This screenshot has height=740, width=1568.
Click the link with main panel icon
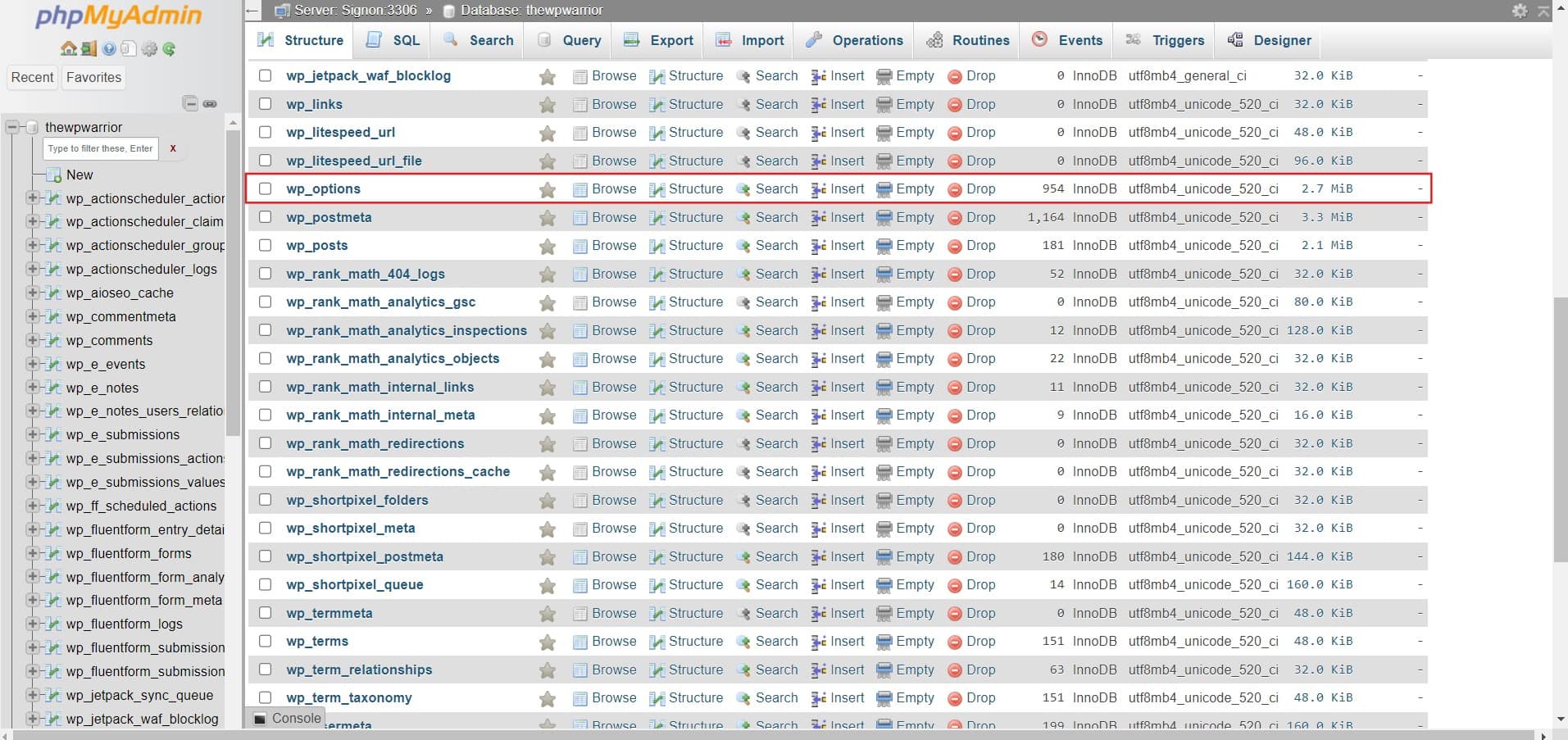coord(210,103)
